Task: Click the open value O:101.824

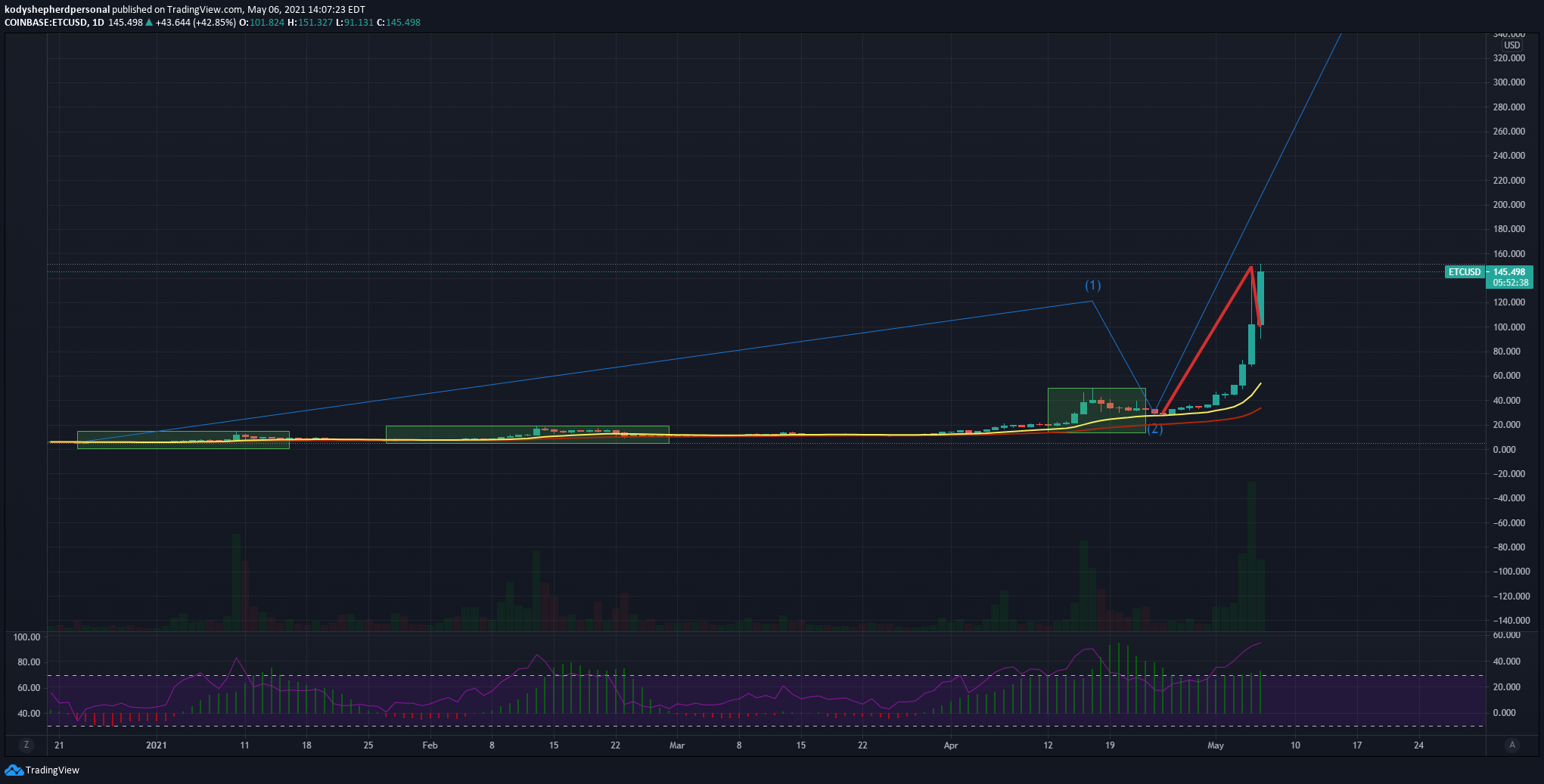Action: [x=262, y=23]
